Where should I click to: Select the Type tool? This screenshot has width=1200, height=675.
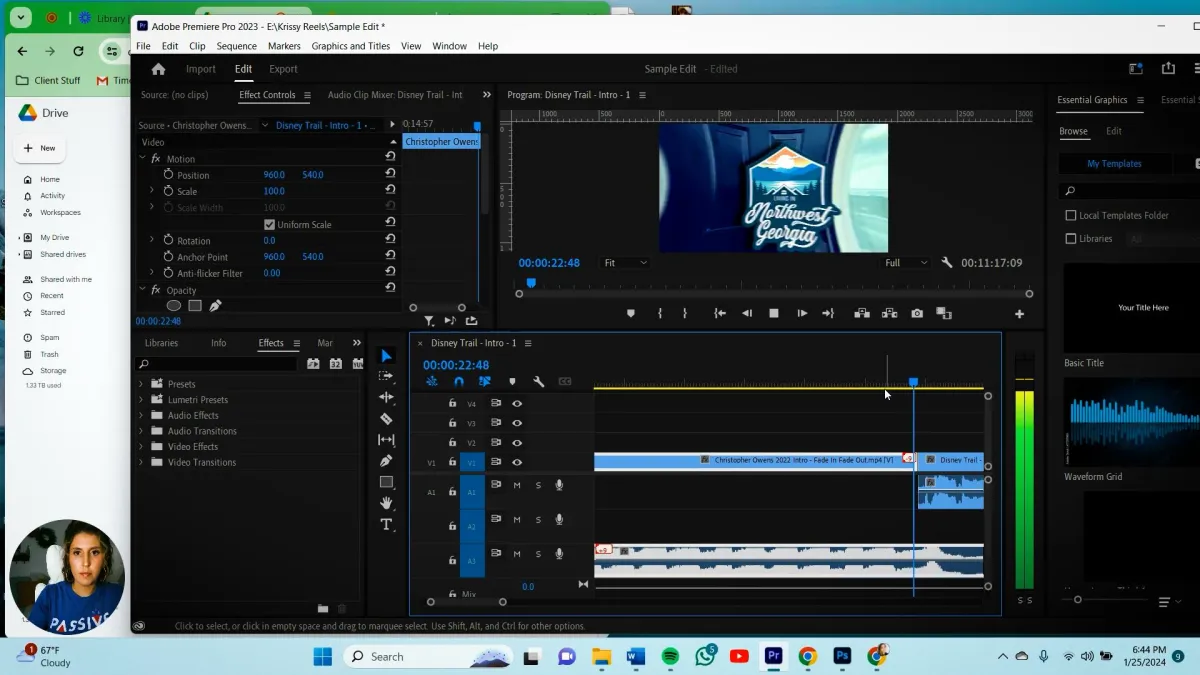(x=386, y=524)
